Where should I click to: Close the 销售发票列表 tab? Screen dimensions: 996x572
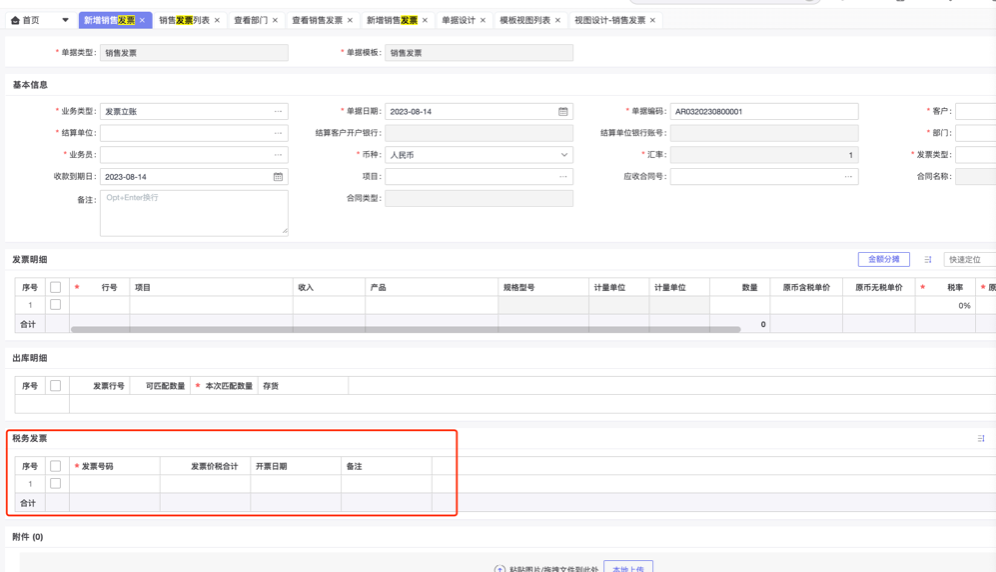tap(217, 20)
